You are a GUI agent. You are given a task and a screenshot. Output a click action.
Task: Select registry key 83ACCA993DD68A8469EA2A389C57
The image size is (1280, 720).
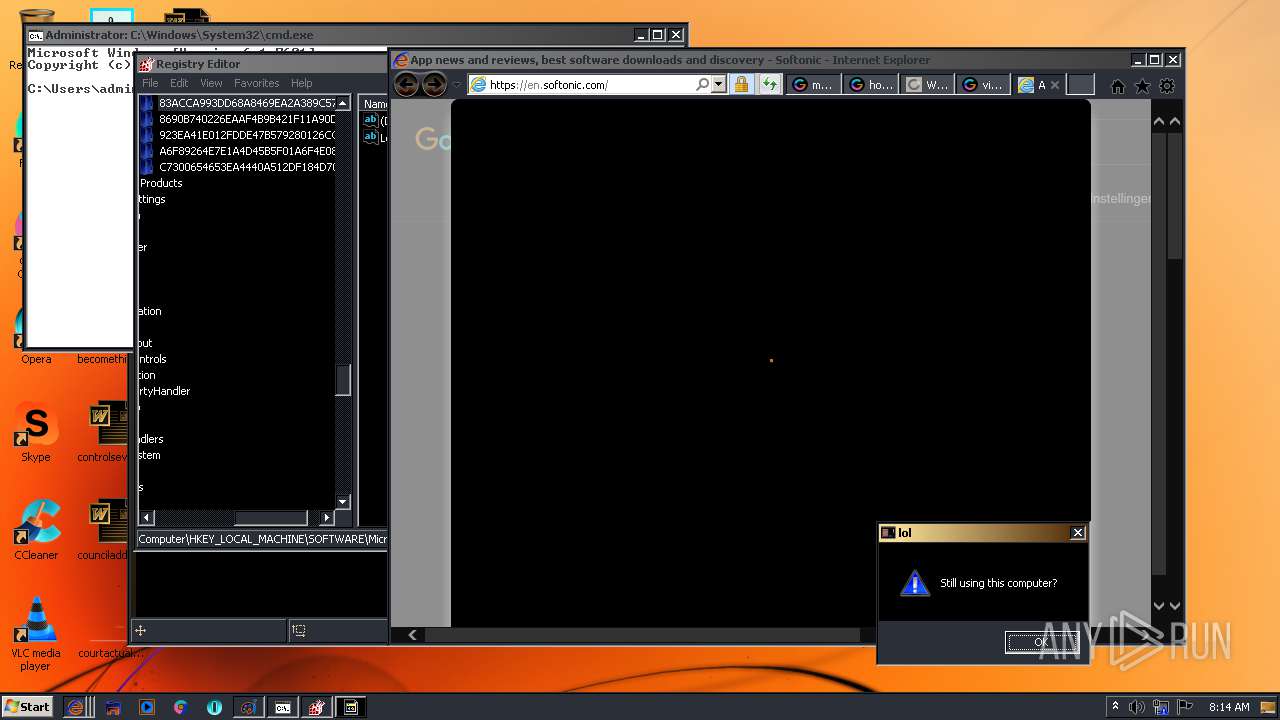tap(246, 103)
